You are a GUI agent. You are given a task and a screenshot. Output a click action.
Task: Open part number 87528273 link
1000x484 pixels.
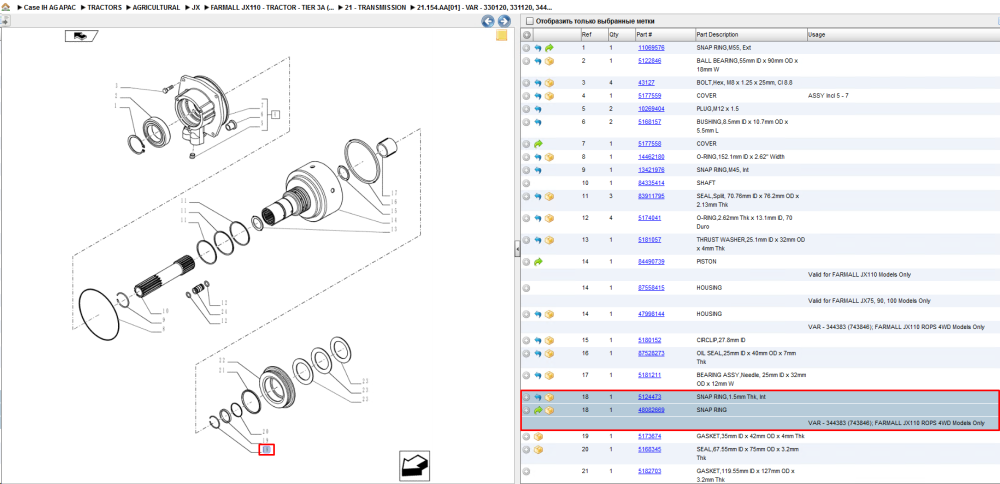[x=651, y=353]
